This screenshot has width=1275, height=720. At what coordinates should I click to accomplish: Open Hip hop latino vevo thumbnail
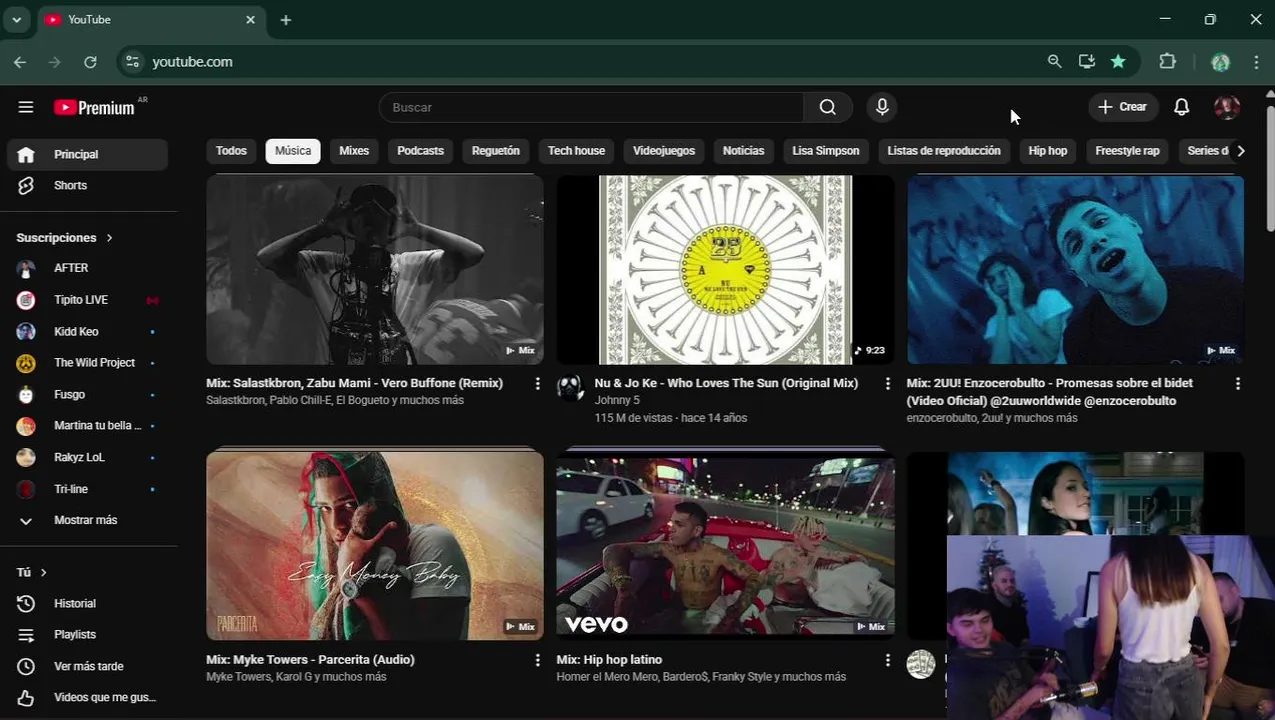725,545
